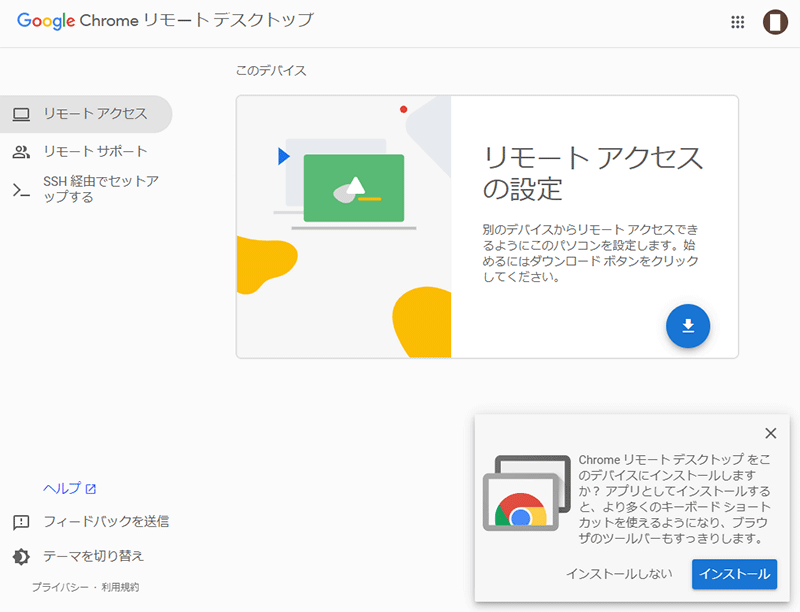The height and width of the screenshot is (612, 800).
Task: Click the Chrome Remote Desktop app icon in prompt
Action: 527,492
